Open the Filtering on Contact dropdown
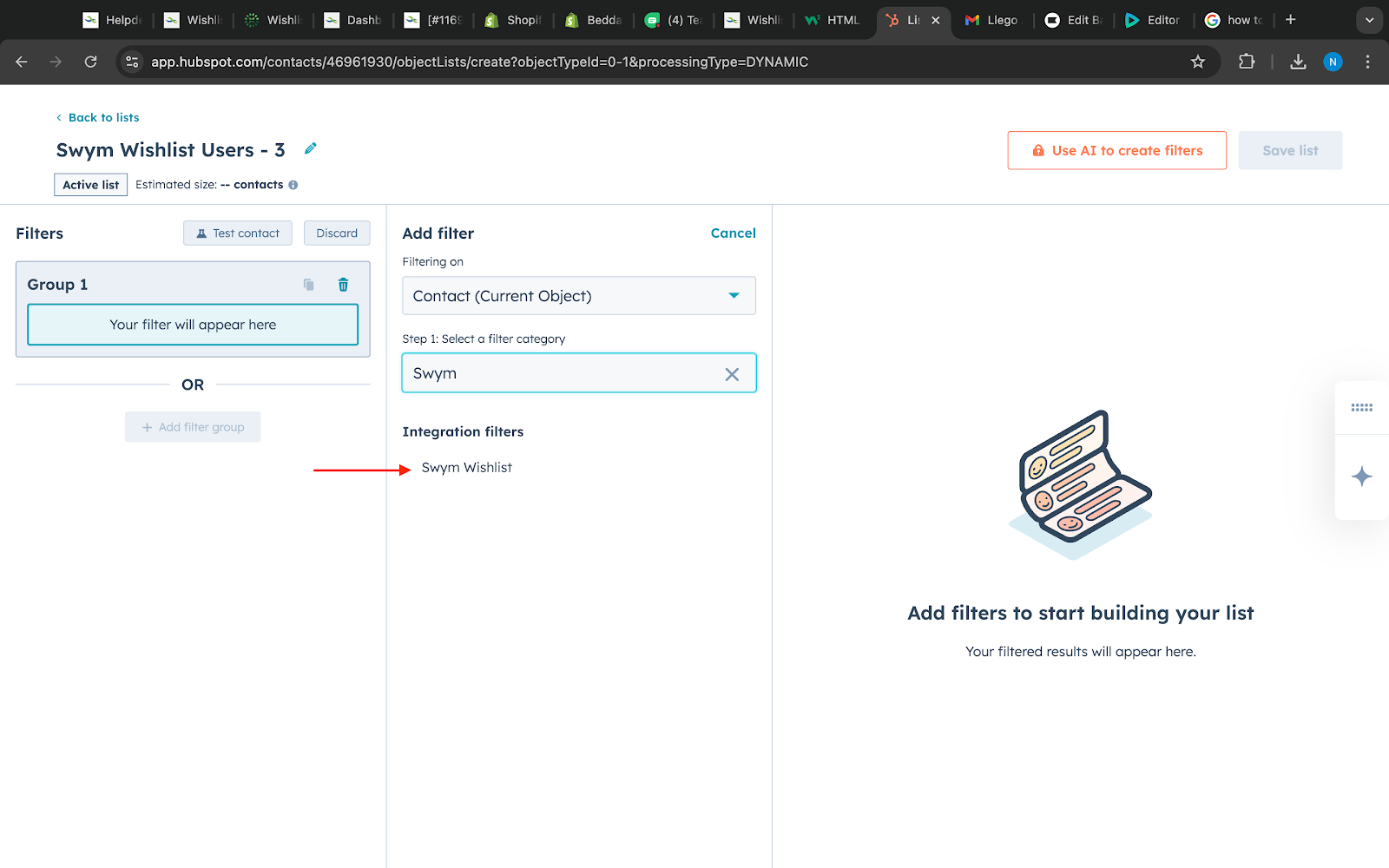Screen dimensions: 1389x868 coord(579,296)
